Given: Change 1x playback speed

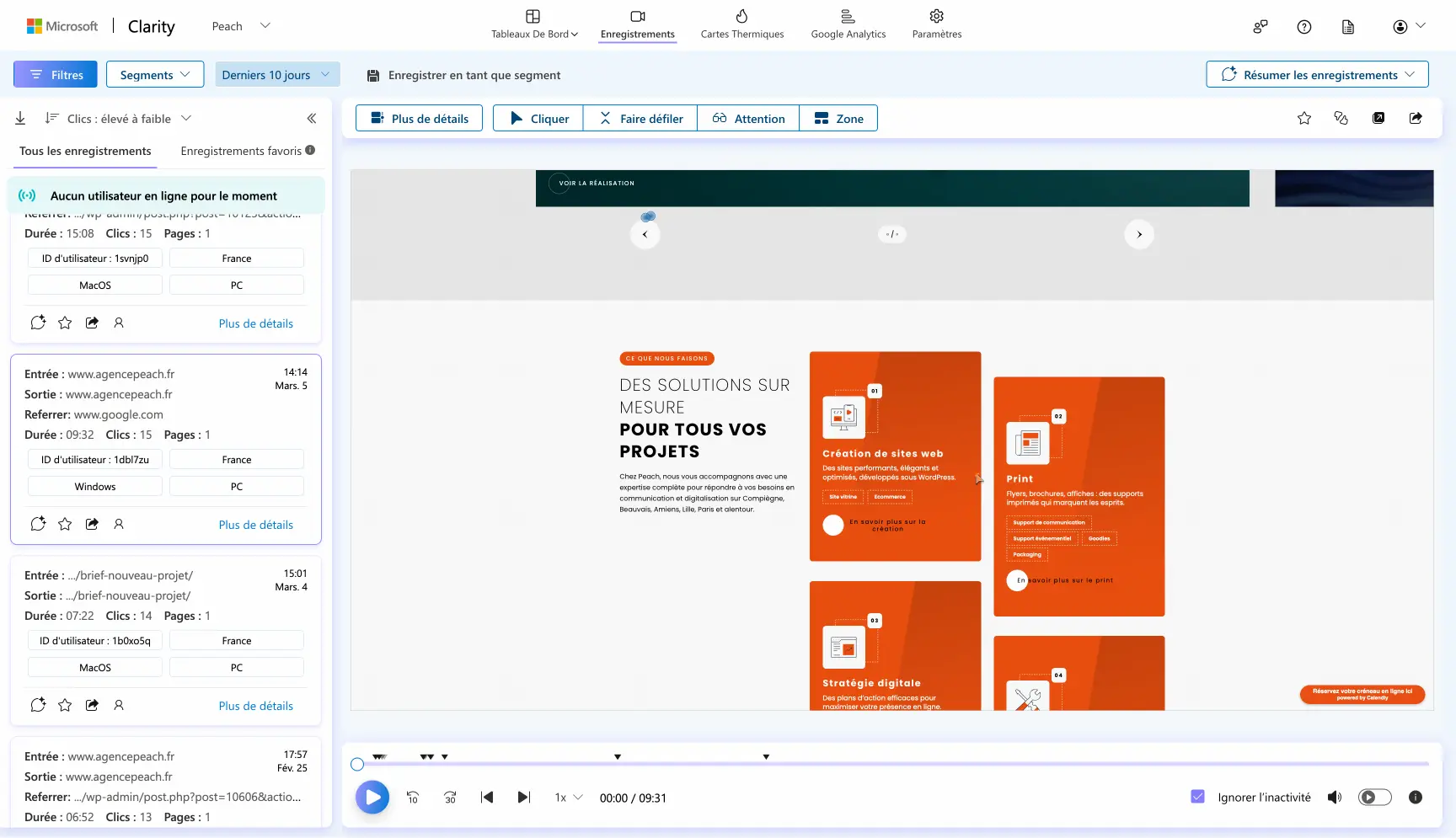Looking at the screenshot, I should coord(569,798).
